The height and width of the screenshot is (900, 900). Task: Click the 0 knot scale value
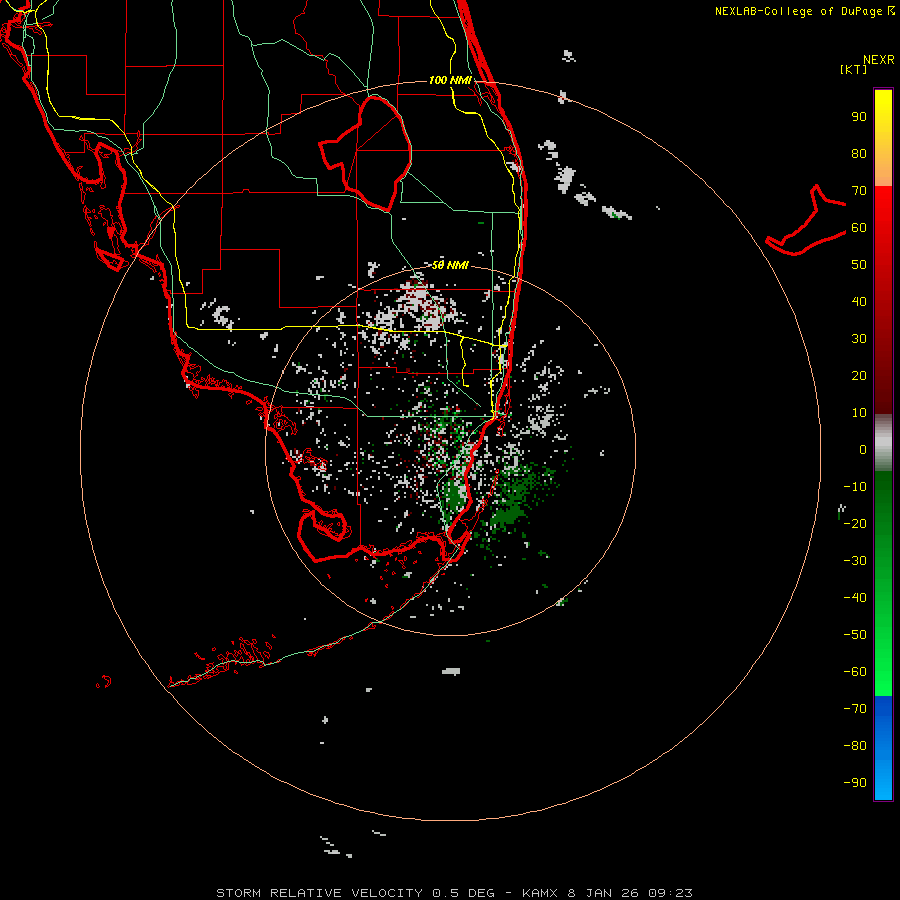coord(863,449)
